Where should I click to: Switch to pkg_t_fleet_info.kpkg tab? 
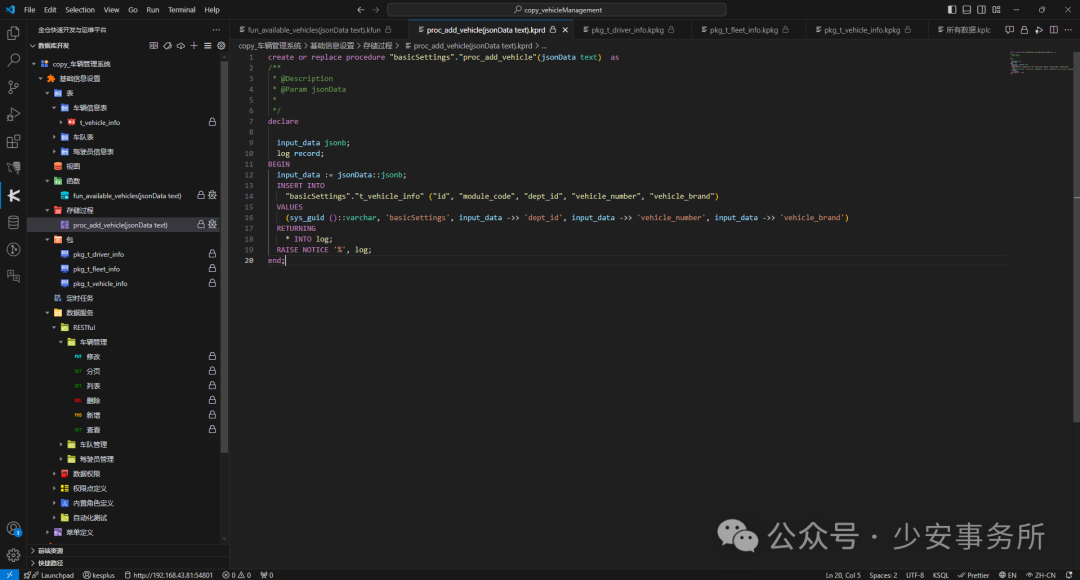(x=743, y=30)
